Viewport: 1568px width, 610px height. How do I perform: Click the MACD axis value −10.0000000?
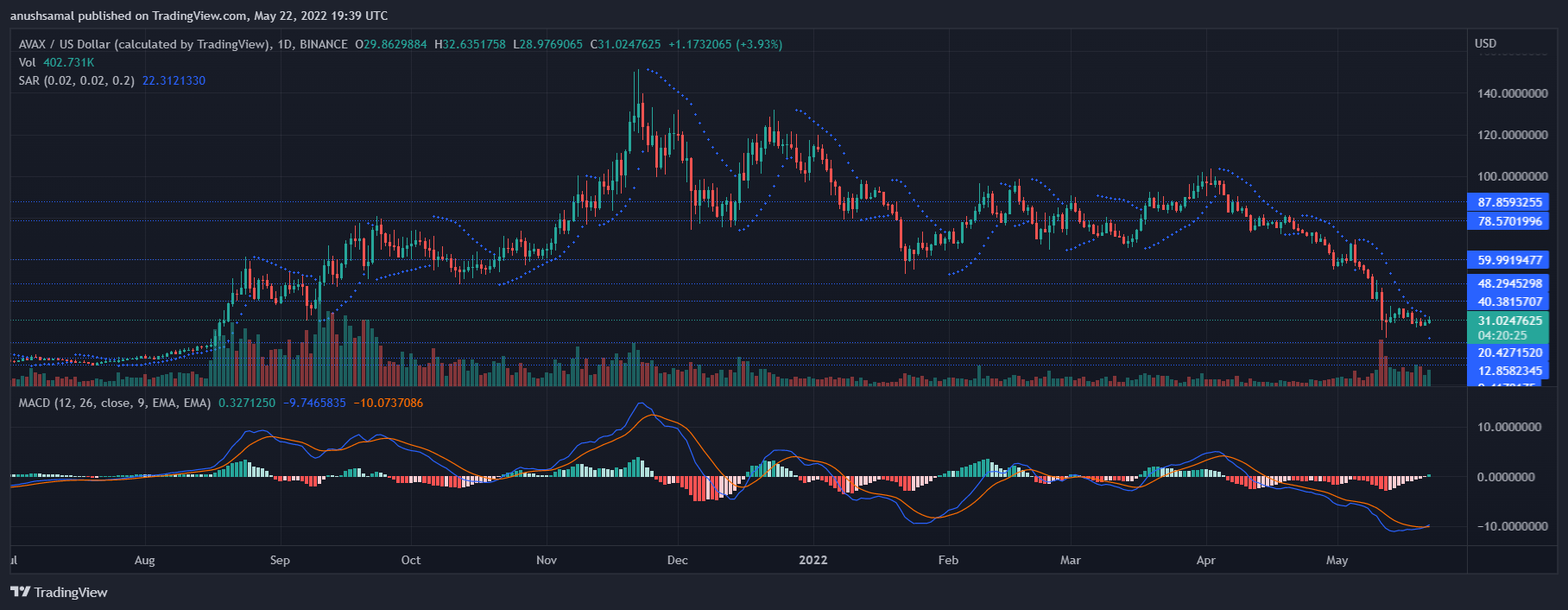click(1512, 526)
